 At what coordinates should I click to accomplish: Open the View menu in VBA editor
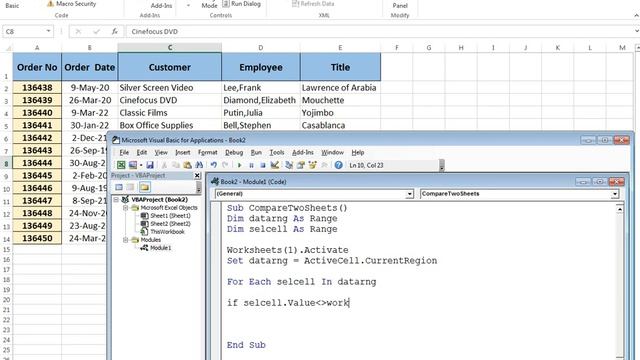(161, 152)
